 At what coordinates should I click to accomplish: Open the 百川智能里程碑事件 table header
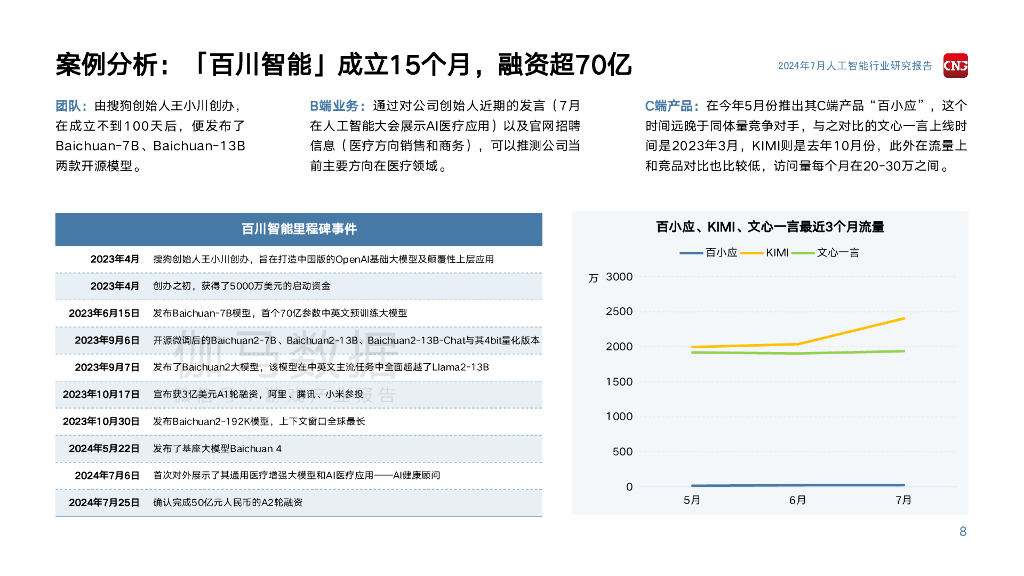[299, 229]
